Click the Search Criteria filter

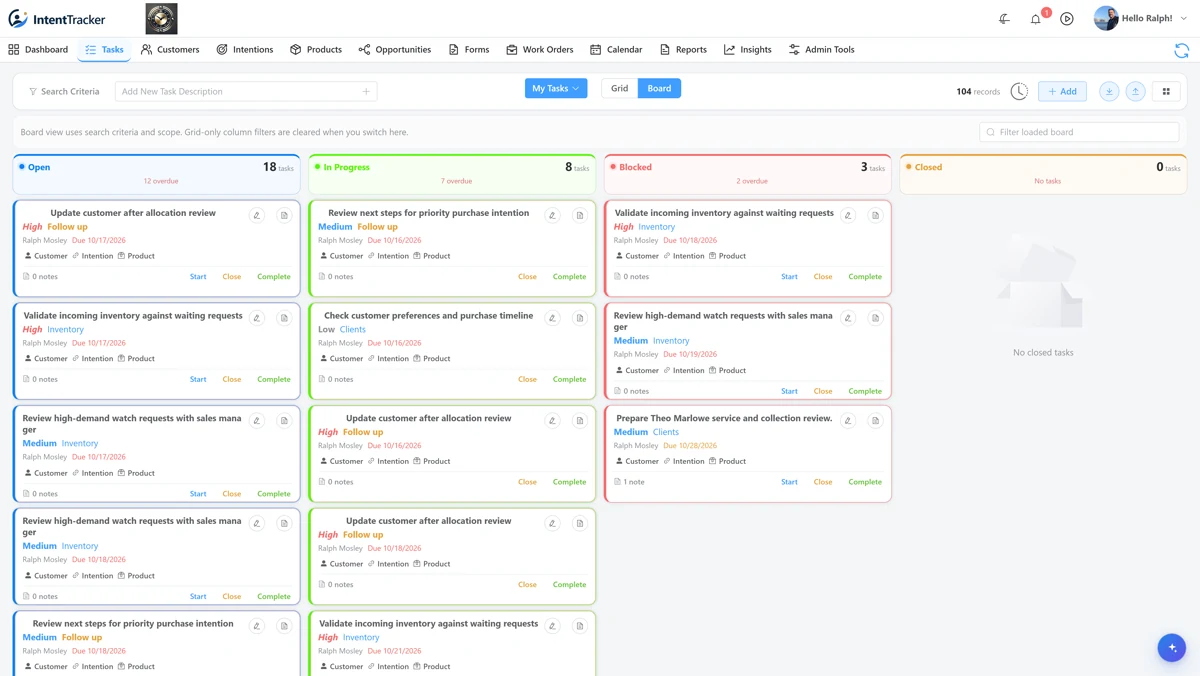tap(64, 91)
